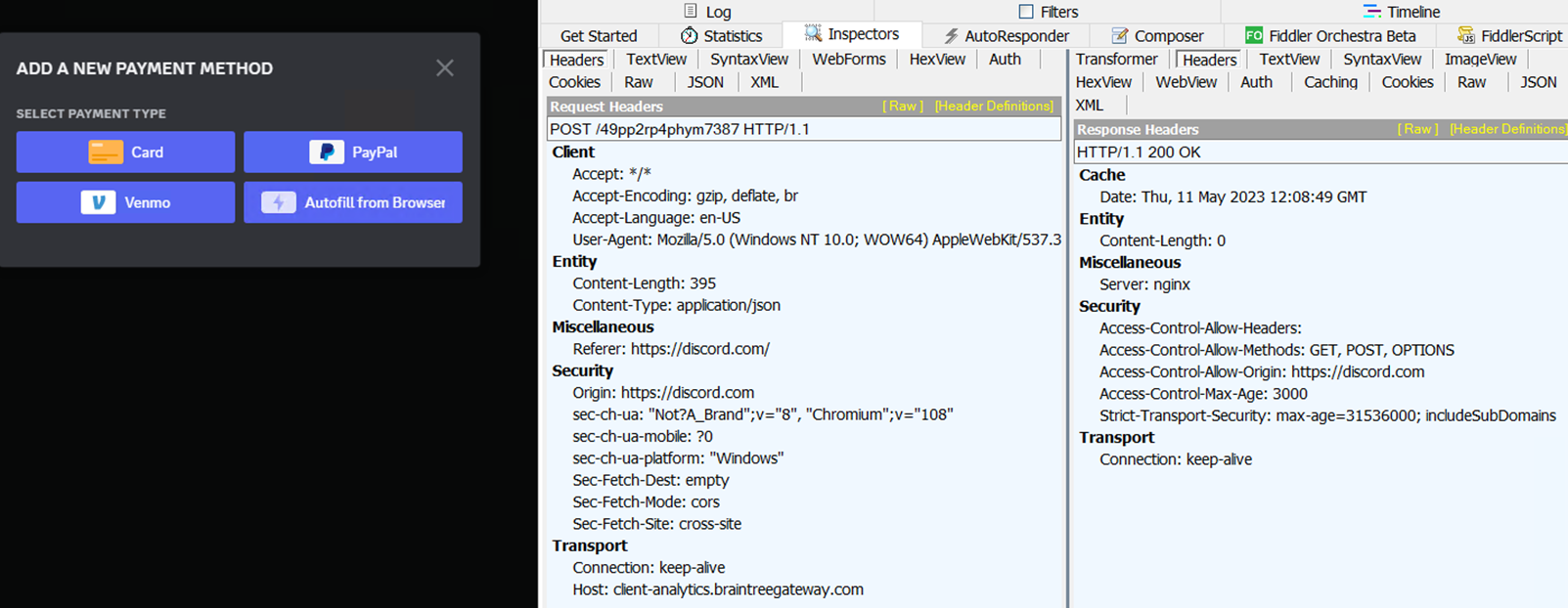Click the FiddlerScript JS icon

tap(1466, 36)
